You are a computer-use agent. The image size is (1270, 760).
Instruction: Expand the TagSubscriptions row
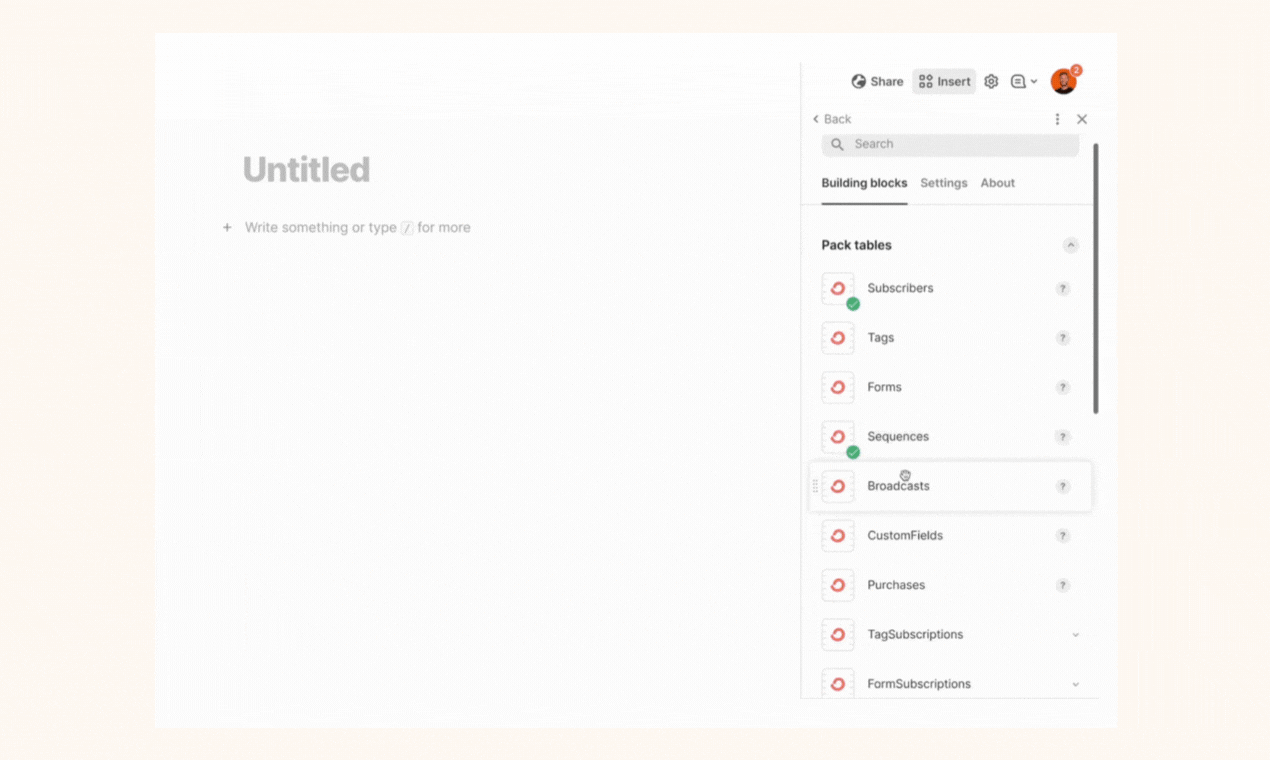click(x=1076, y=634)
